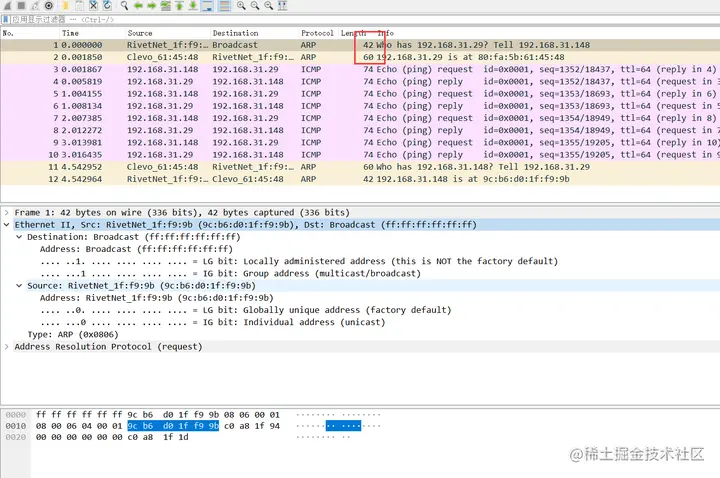The image size is (720, 478).
Task: Select packet 5 at time 1.004155
Action: pos(360,94)
